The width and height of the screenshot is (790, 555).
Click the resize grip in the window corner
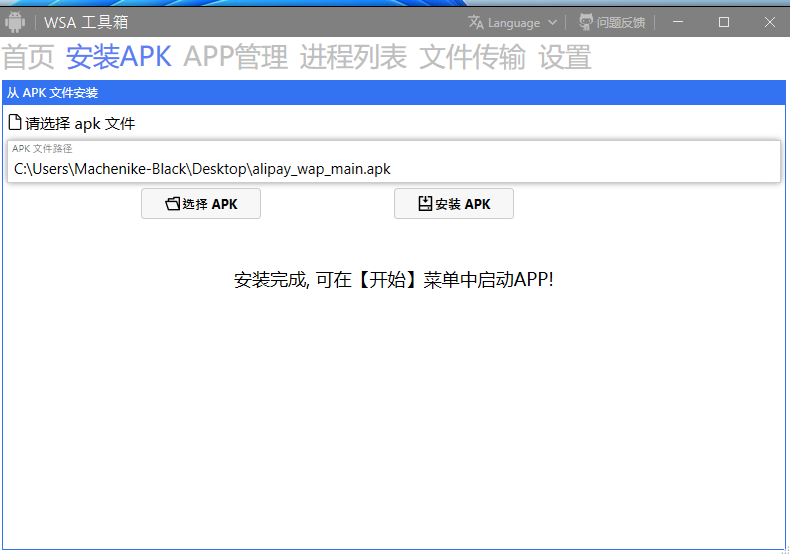pos(785,549)
